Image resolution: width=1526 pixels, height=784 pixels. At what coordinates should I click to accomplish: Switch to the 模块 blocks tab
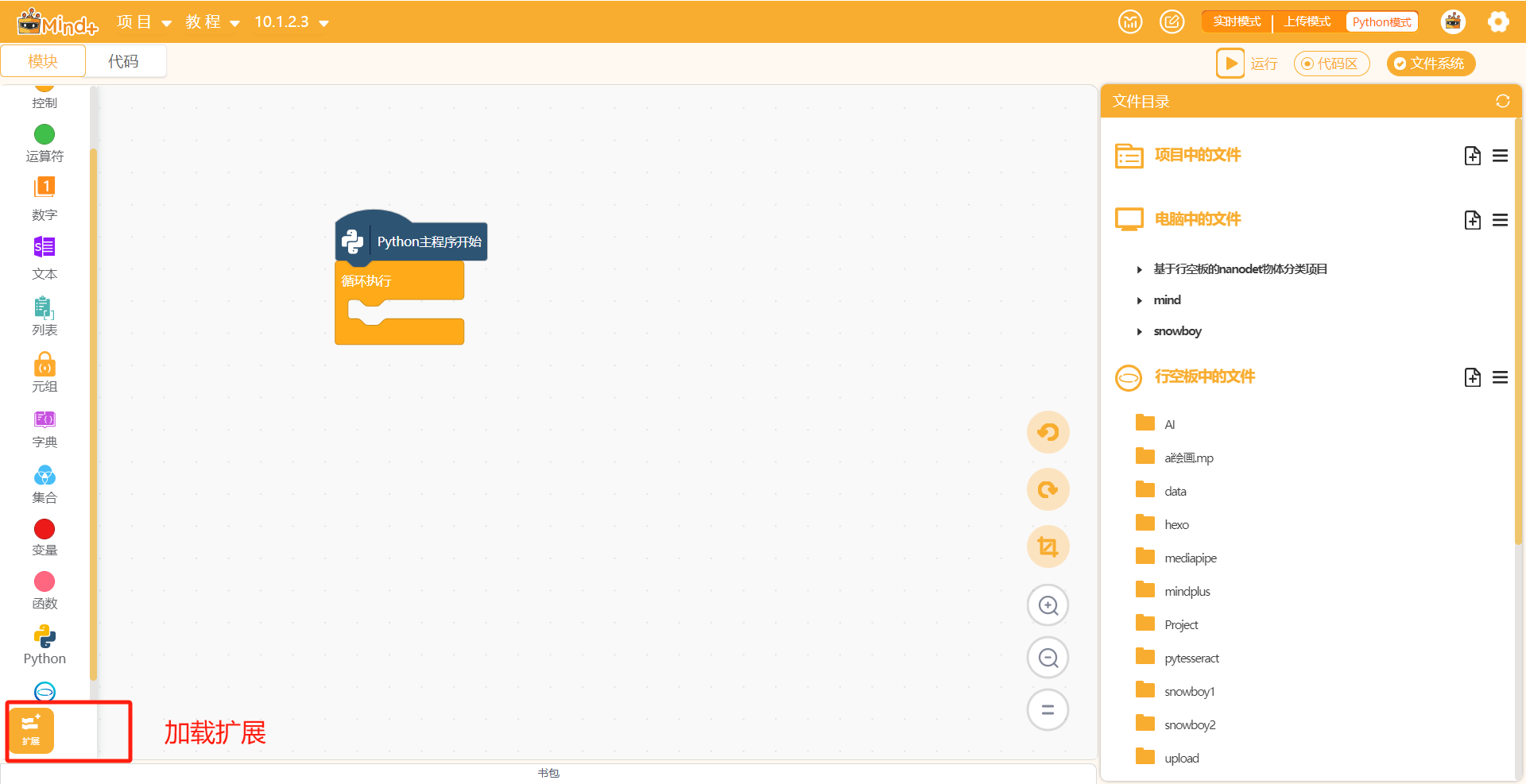click(43, 61)
